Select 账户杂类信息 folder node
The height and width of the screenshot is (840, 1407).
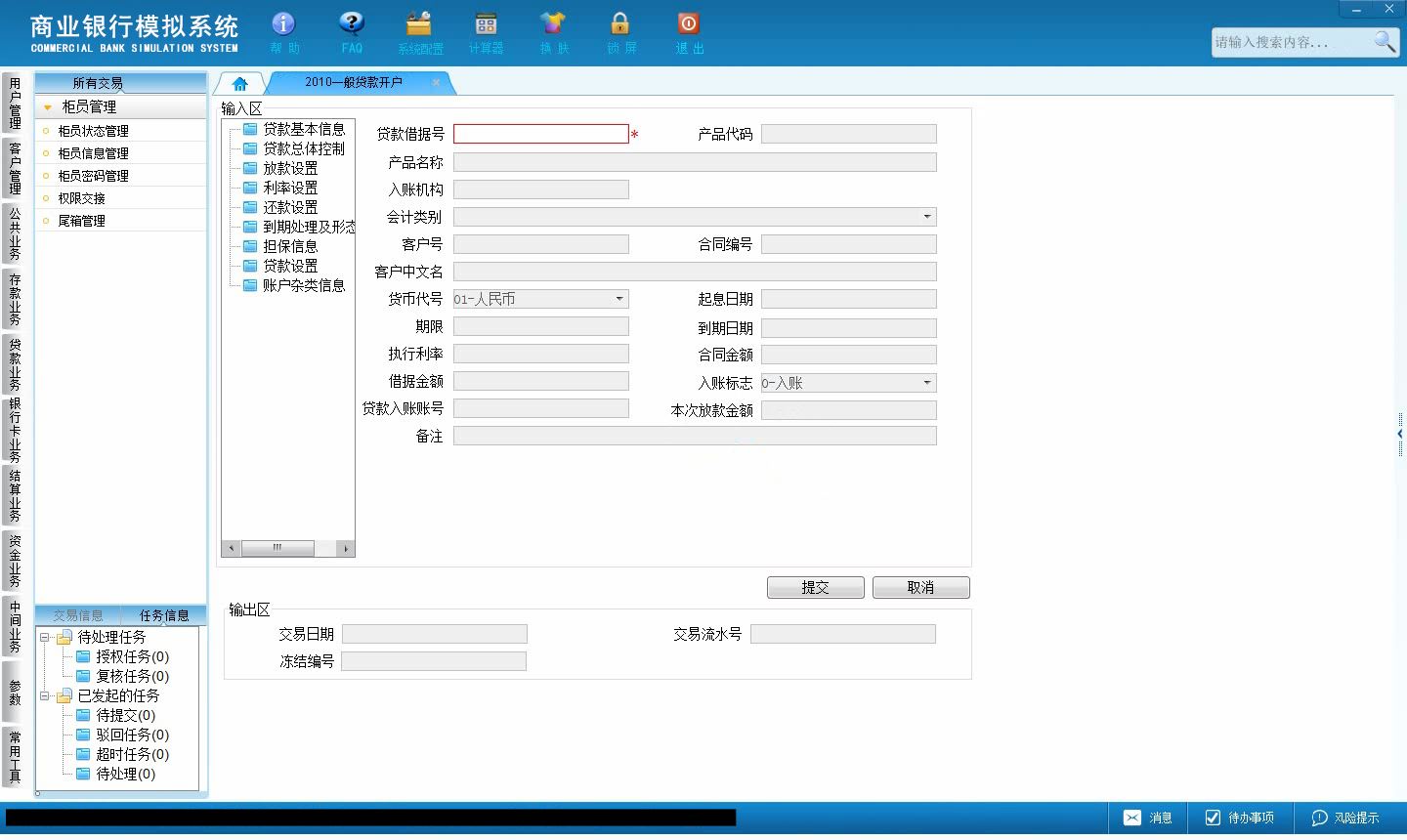[x=295, y=285]
